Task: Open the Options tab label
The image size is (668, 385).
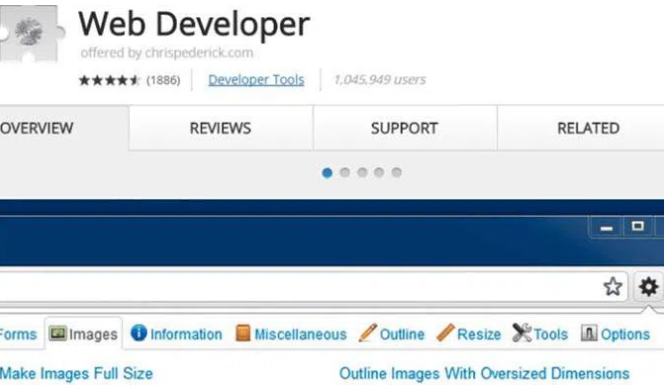Action: 625,334
